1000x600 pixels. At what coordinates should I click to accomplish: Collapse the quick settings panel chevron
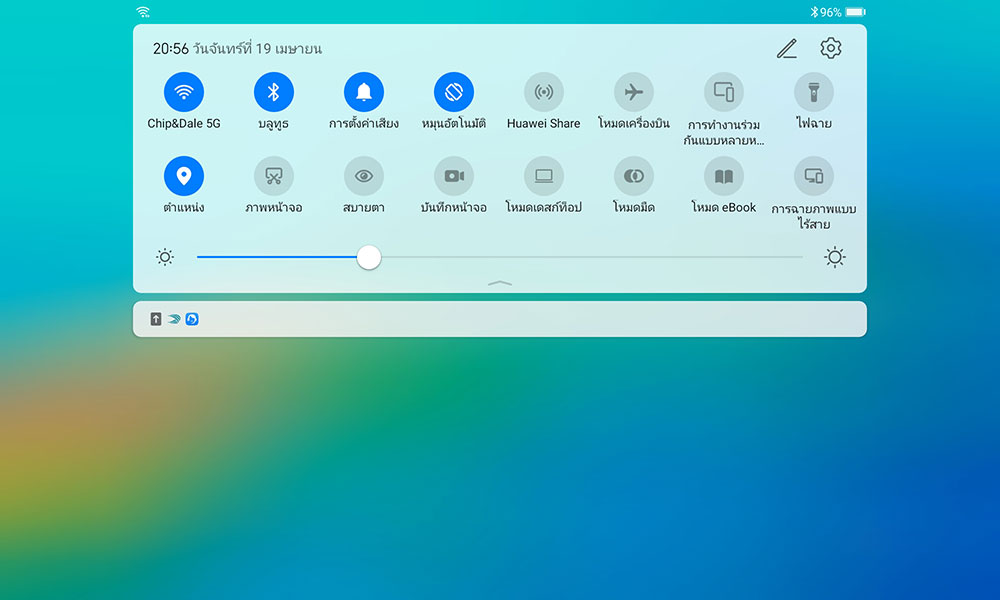[500, 283]
